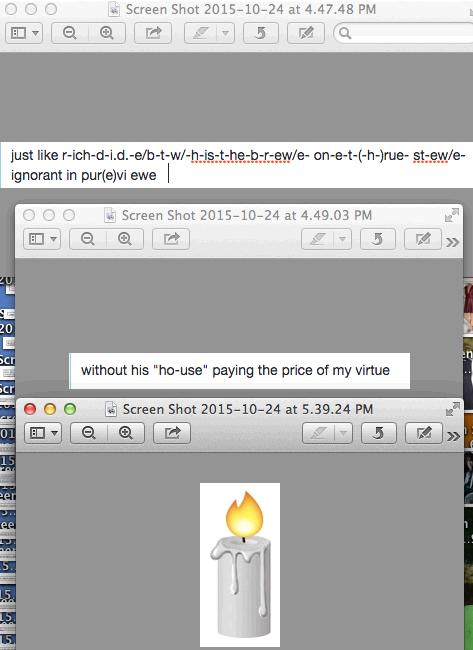Click 4.47.48 PM window title document icon
Image resolution: width=473 pixels, height=650 pixels.
pyautogui.click(x=114, y=9)
